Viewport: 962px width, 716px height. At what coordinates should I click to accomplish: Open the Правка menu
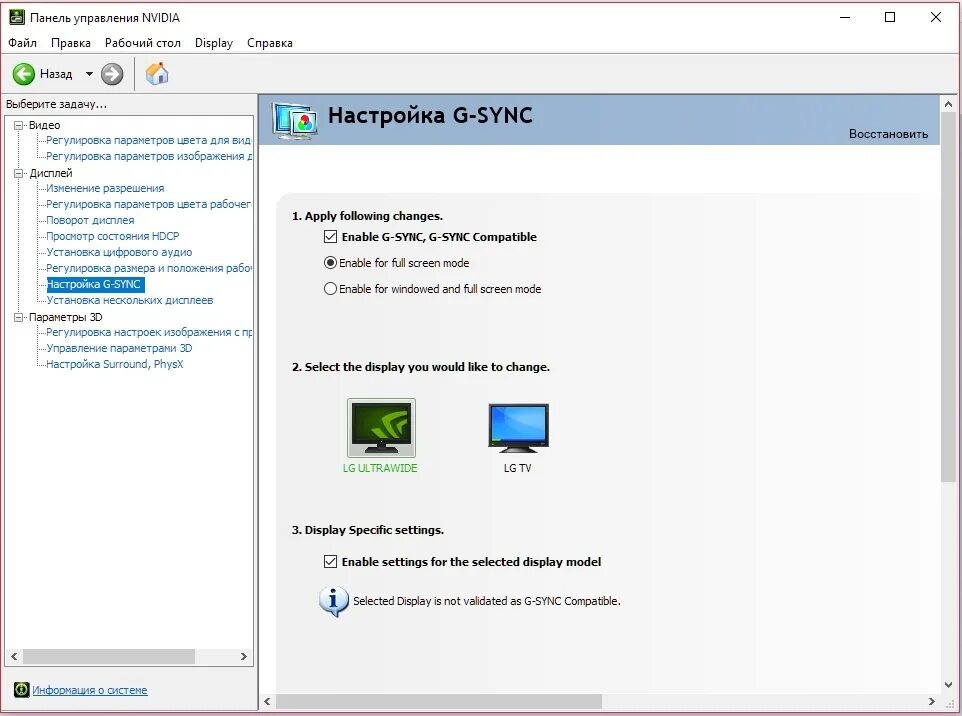tap(71, 43)
